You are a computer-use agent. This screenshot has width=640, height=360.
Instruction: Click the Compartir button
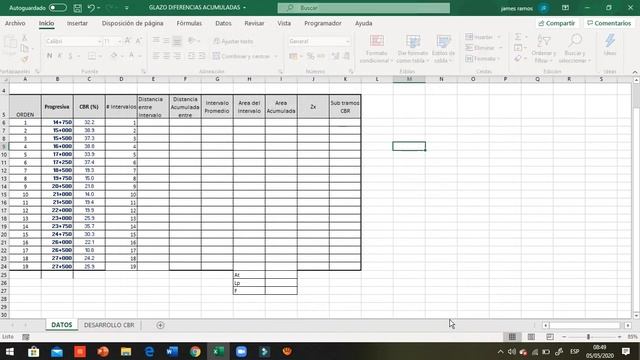[556, 23]
